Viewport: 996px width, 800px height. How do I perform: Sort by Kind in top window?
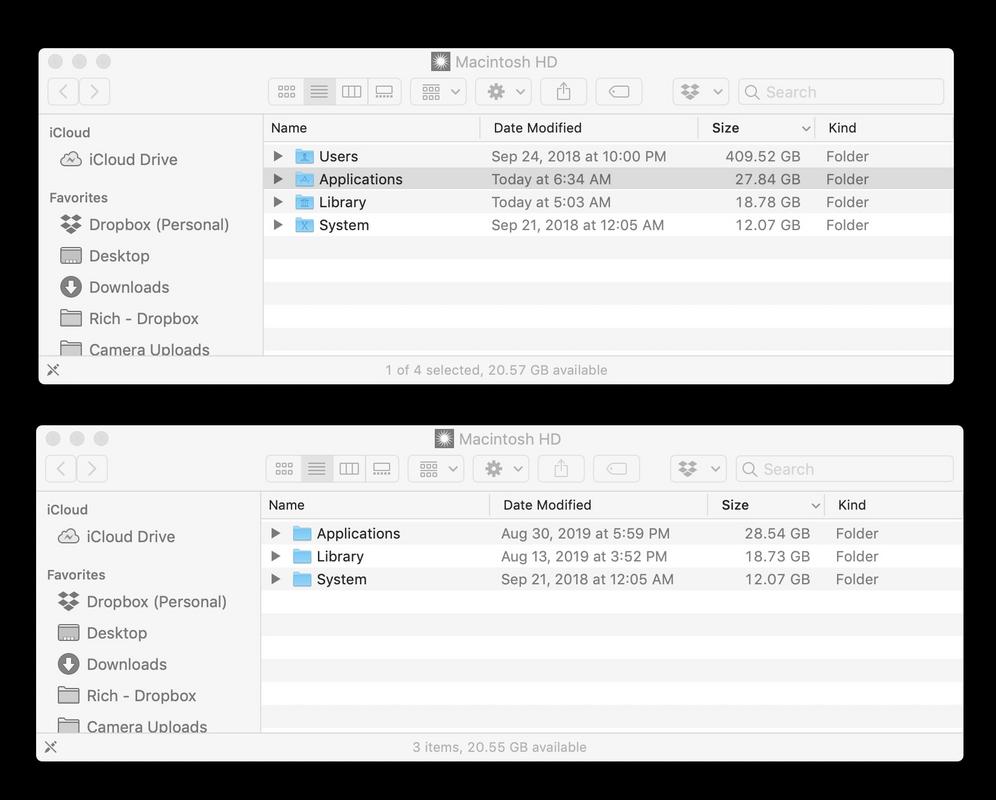click(884, 128)
